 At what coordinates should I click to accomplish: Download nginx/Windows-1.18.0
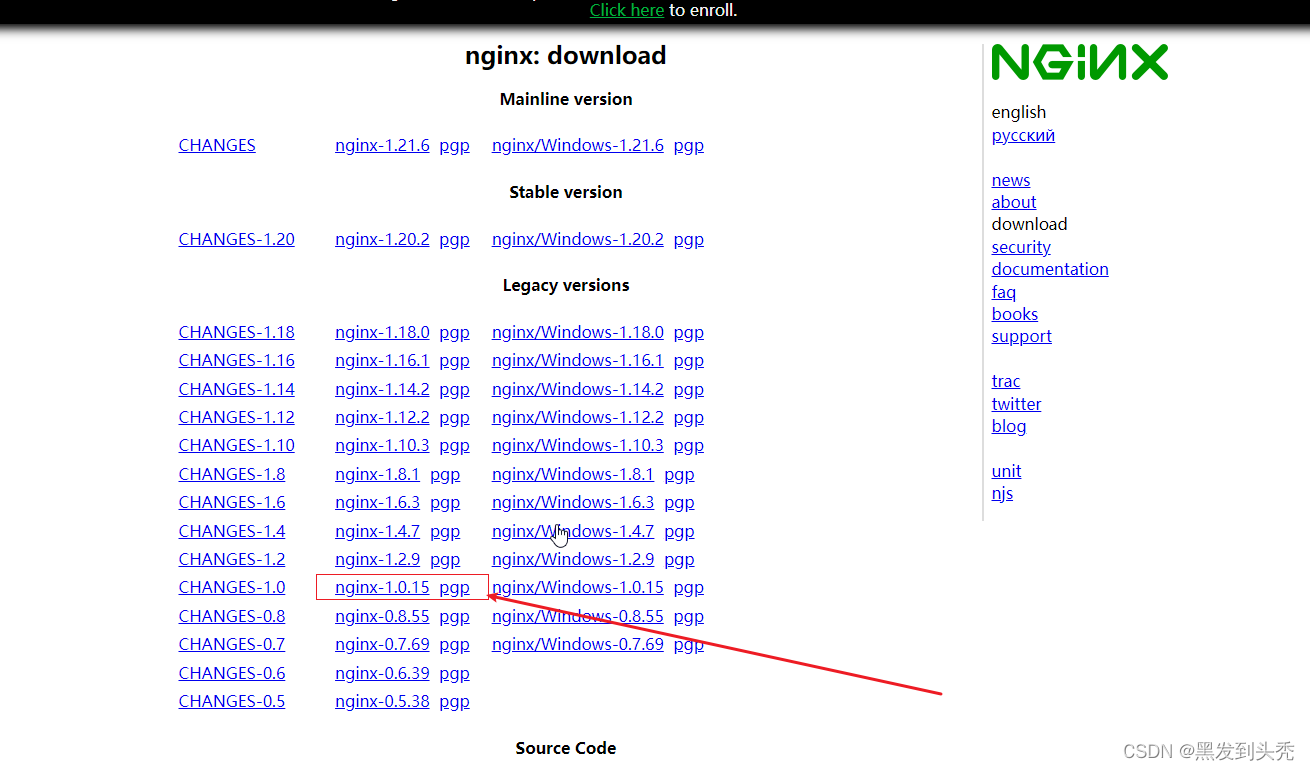[578, 332]
